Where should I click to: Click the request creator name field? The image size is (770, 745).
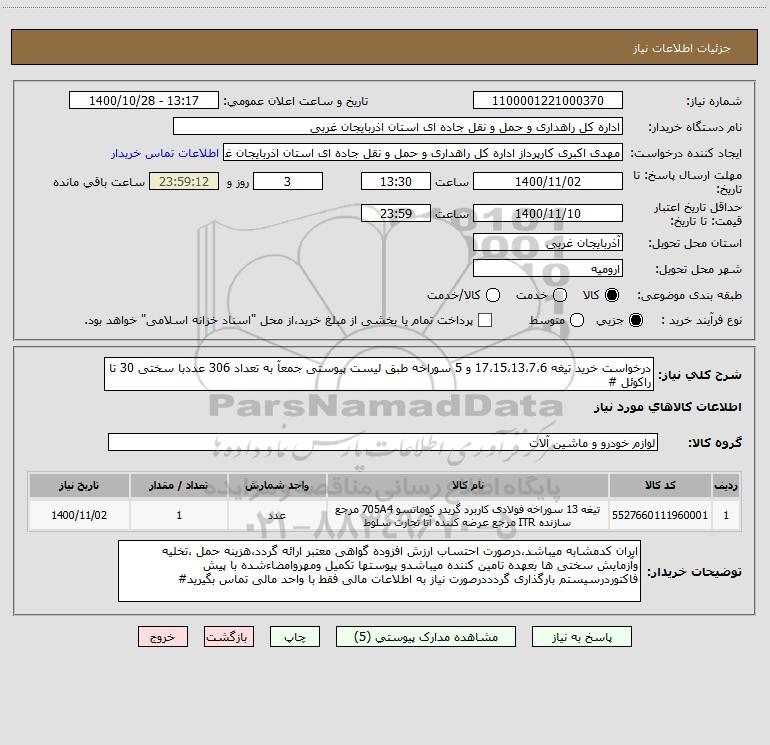[423, 153]
